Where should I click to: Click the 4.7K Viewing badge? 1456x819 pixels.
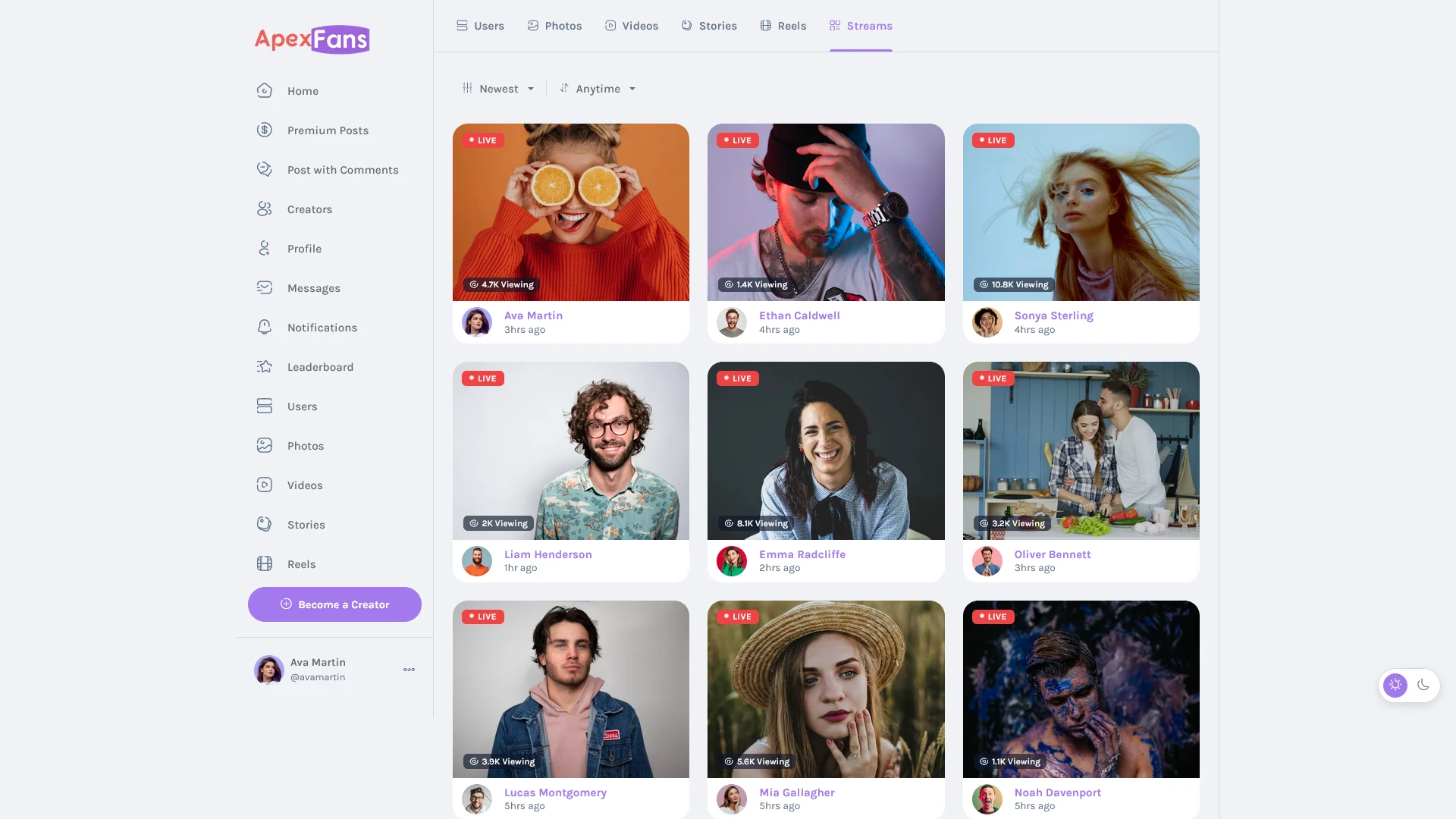coord(501,284)
